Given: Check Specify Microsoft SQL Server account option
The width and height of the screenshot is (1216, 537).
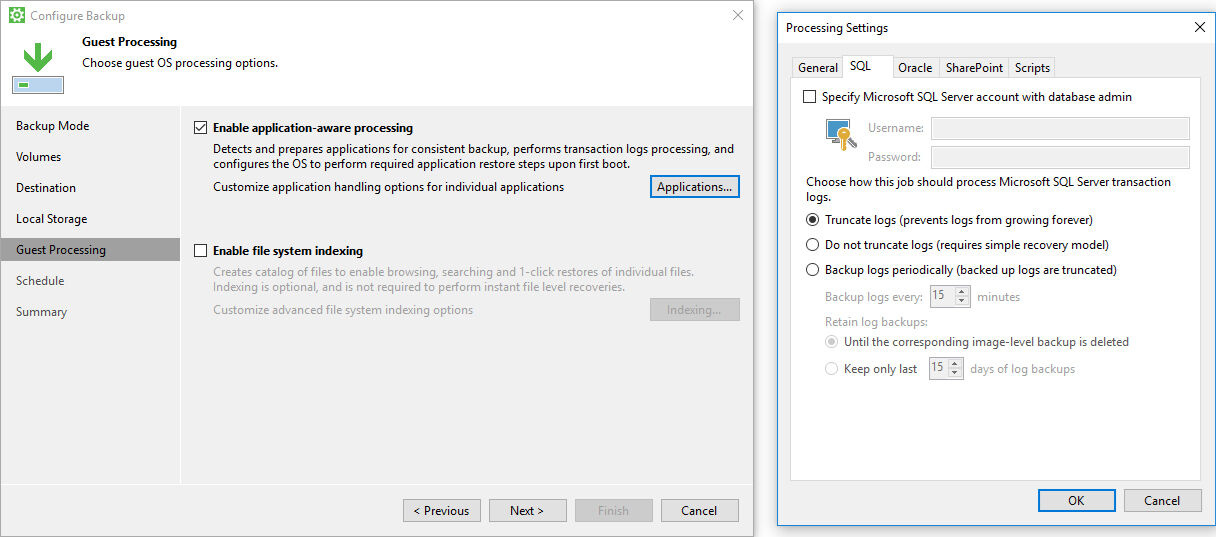Looking at the screenshot, I should pyautogui.click(x=809, y=97).
